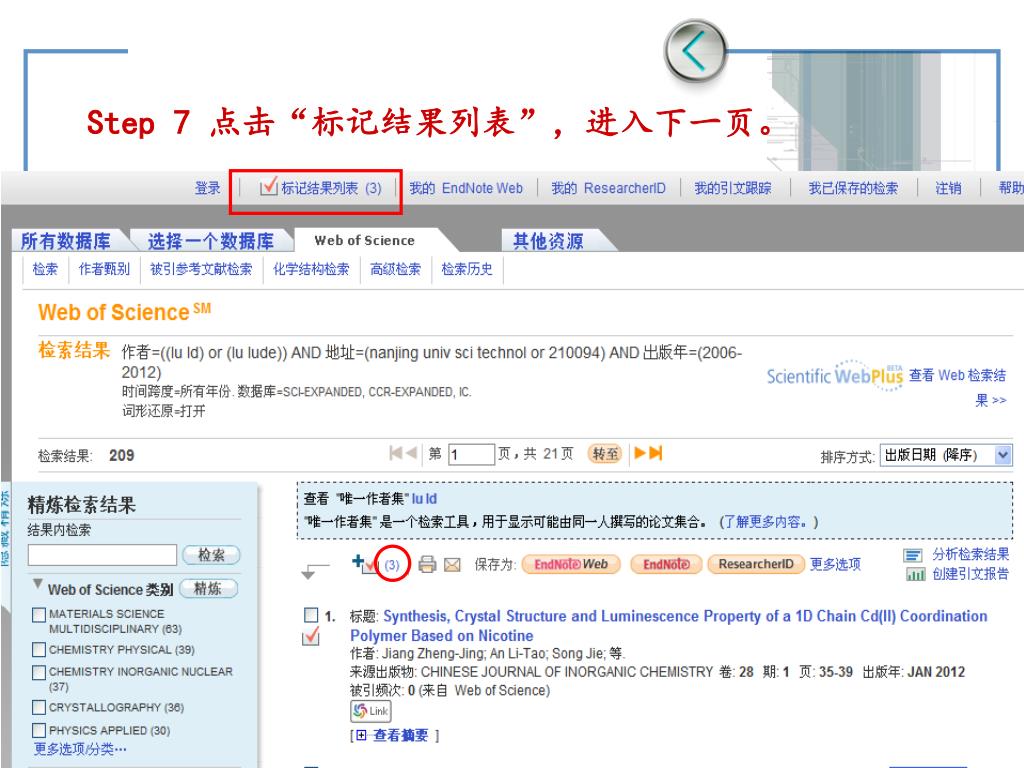Collapse the Web of Science 类别 section
This screenshot has height=768, width=1024.
(x=38, y=583)
